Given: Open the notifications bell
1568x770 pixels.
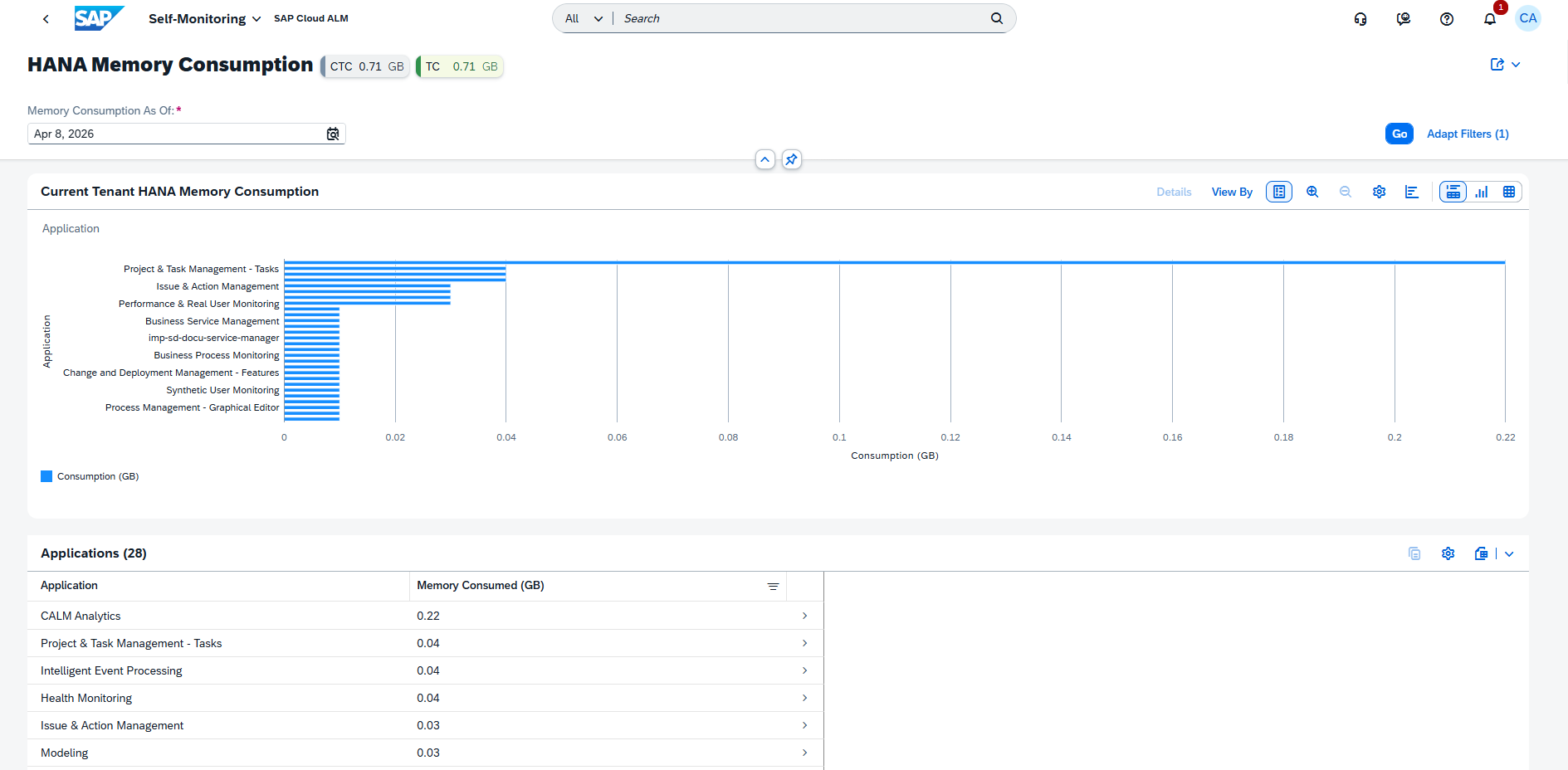Looking at the screenshot, I should [1490, 19].
